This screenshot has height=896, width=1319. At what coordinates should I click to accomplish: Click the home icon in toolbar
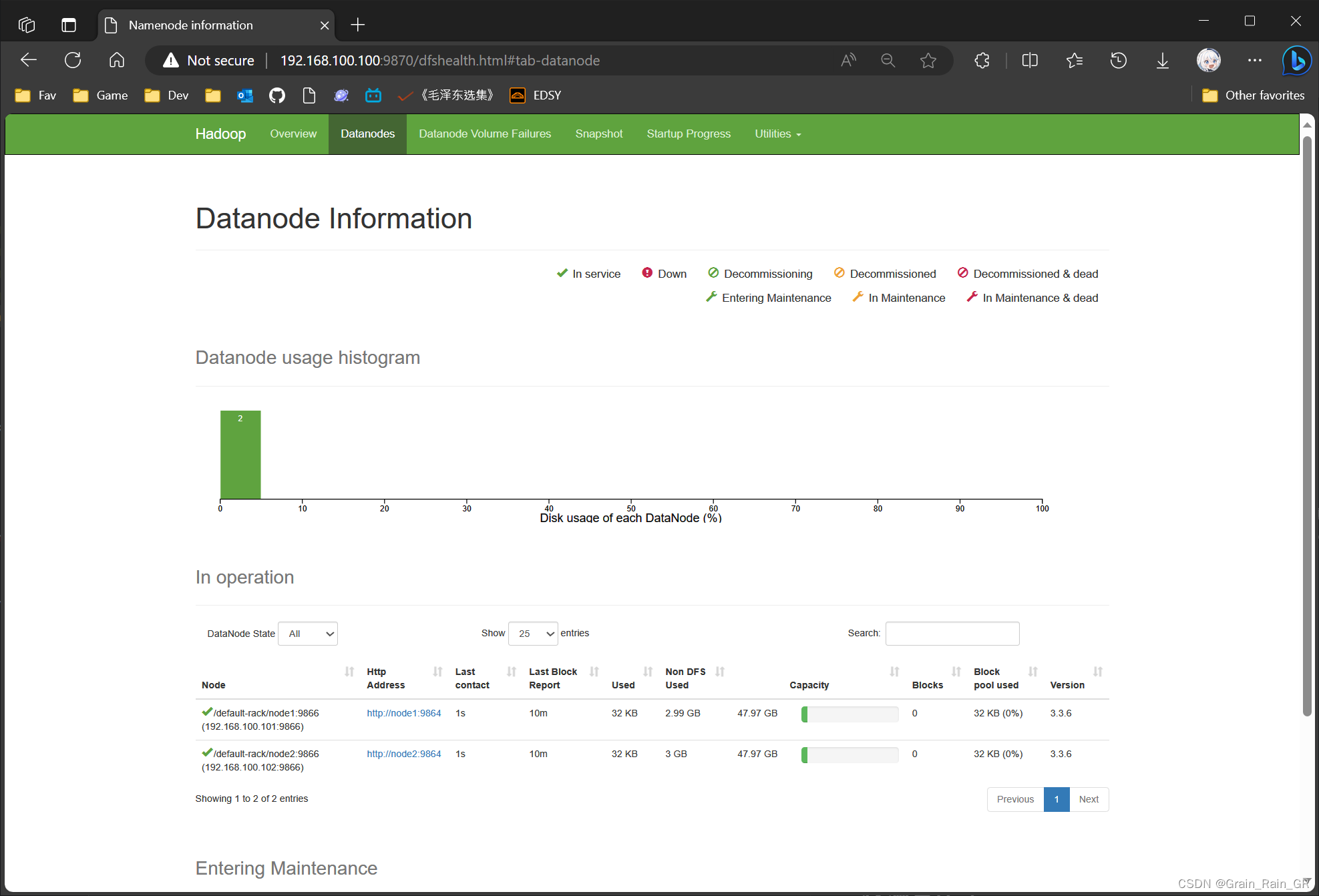(117, 60)
